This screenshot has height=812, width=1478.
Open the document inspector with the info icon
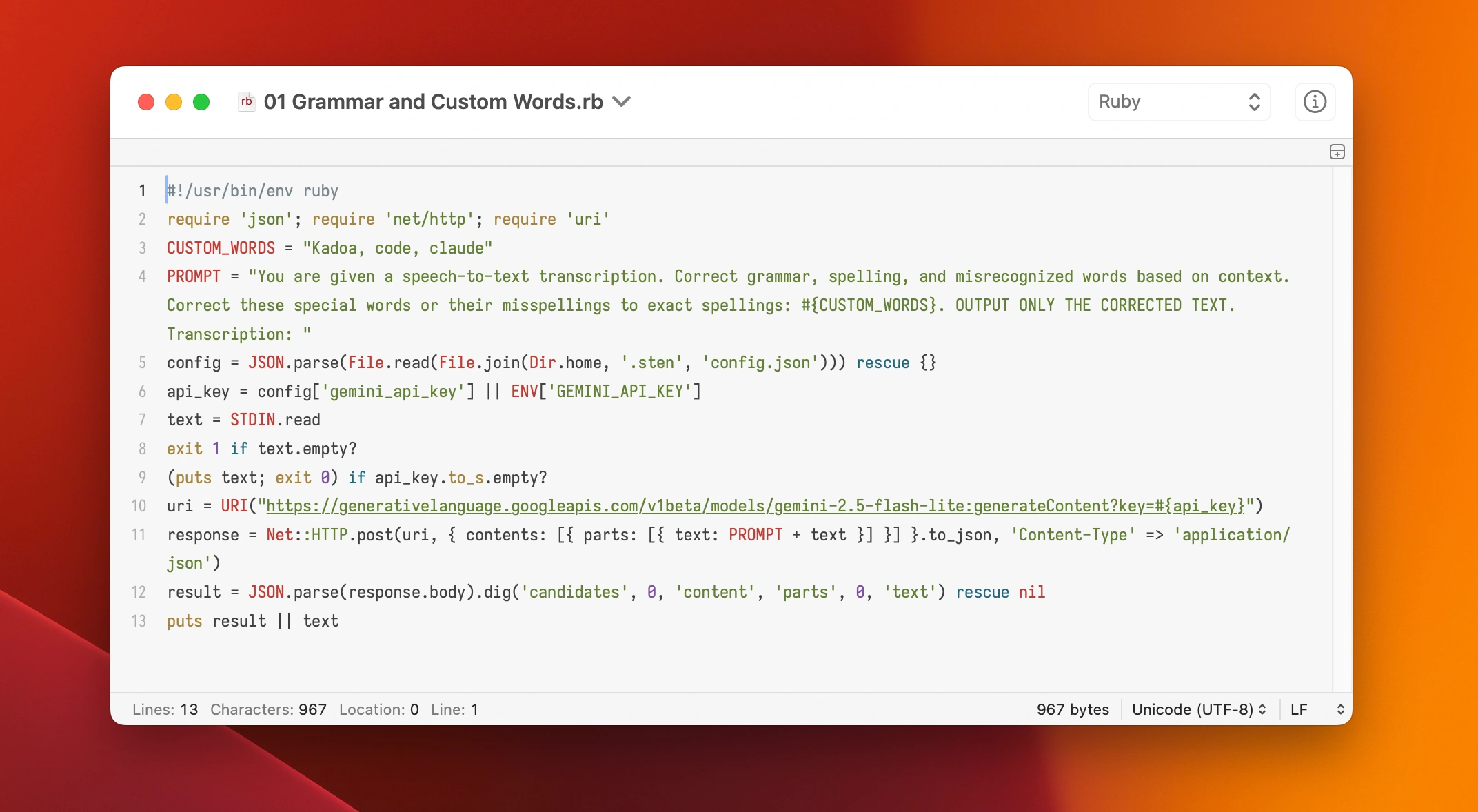(x=1314, y=101)
